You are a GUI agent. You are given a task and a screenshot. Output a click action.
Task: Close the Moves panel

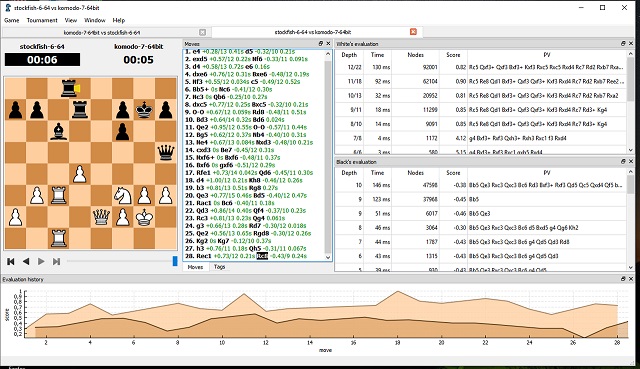point(328,44)
